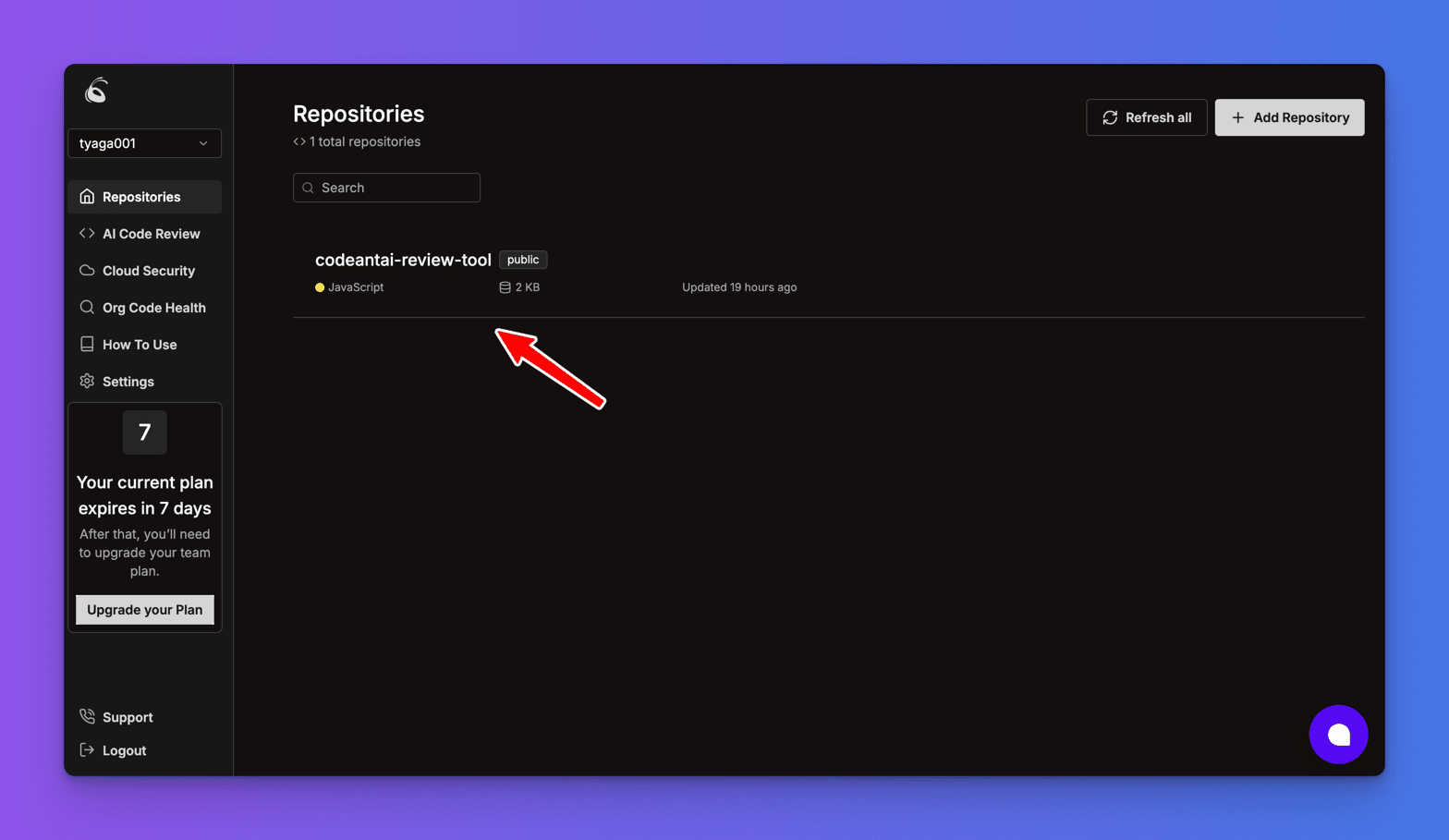Click the Support phone icon
This screenshot has height=840, width=1449.
87,716
